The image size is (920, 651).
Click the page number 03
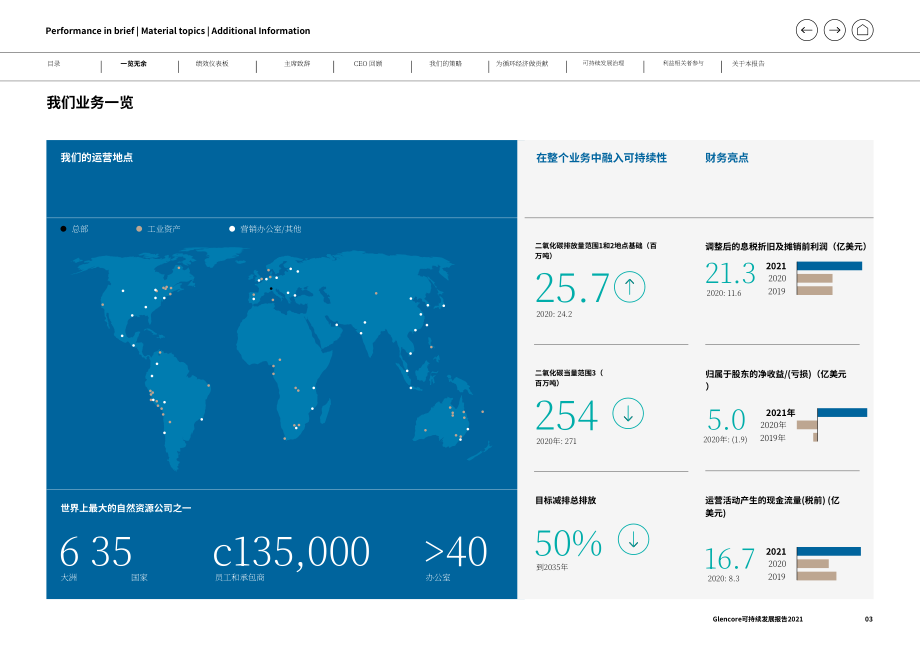[x=868, y=619]
